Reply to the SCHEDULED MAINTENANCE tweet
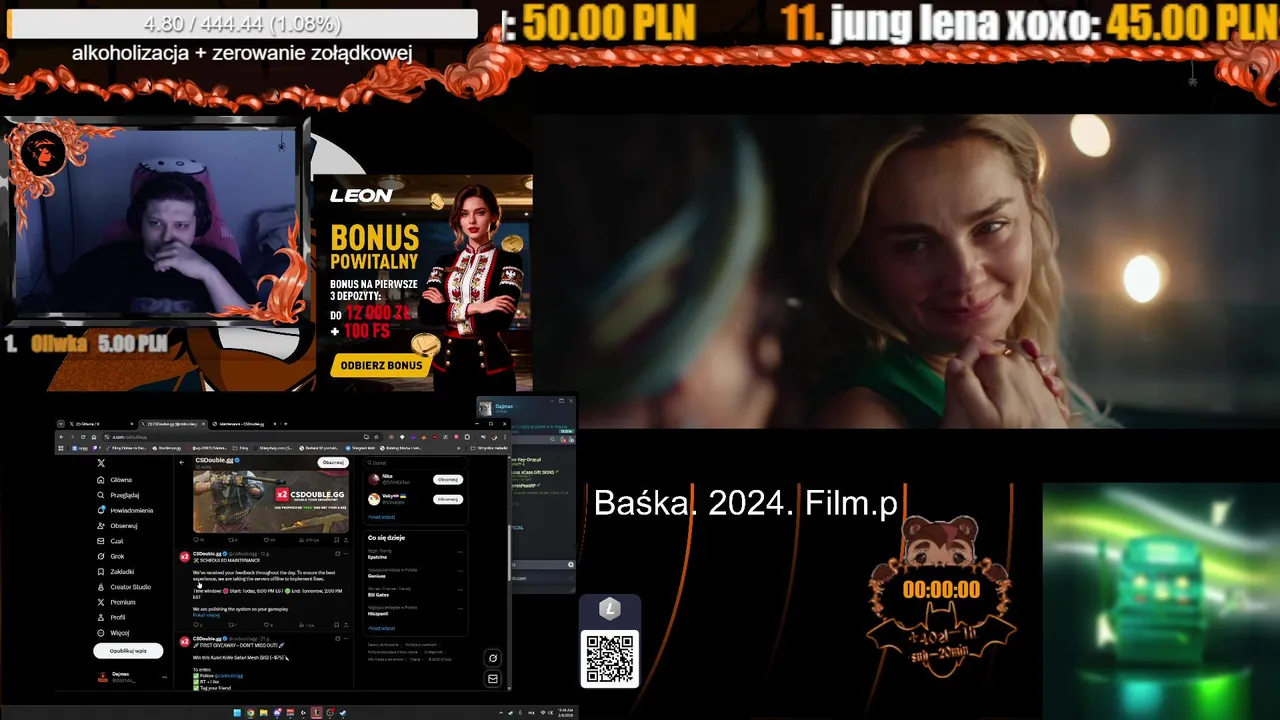This screenshot has width=1280, height=720. point(197,625)
